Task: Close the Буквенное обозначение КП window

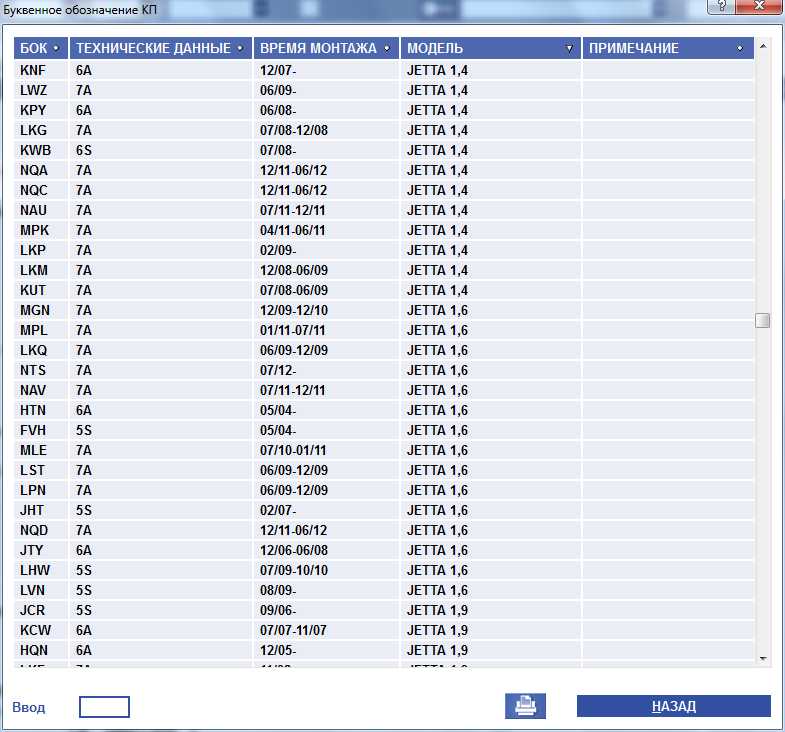Action: [760, 6]
